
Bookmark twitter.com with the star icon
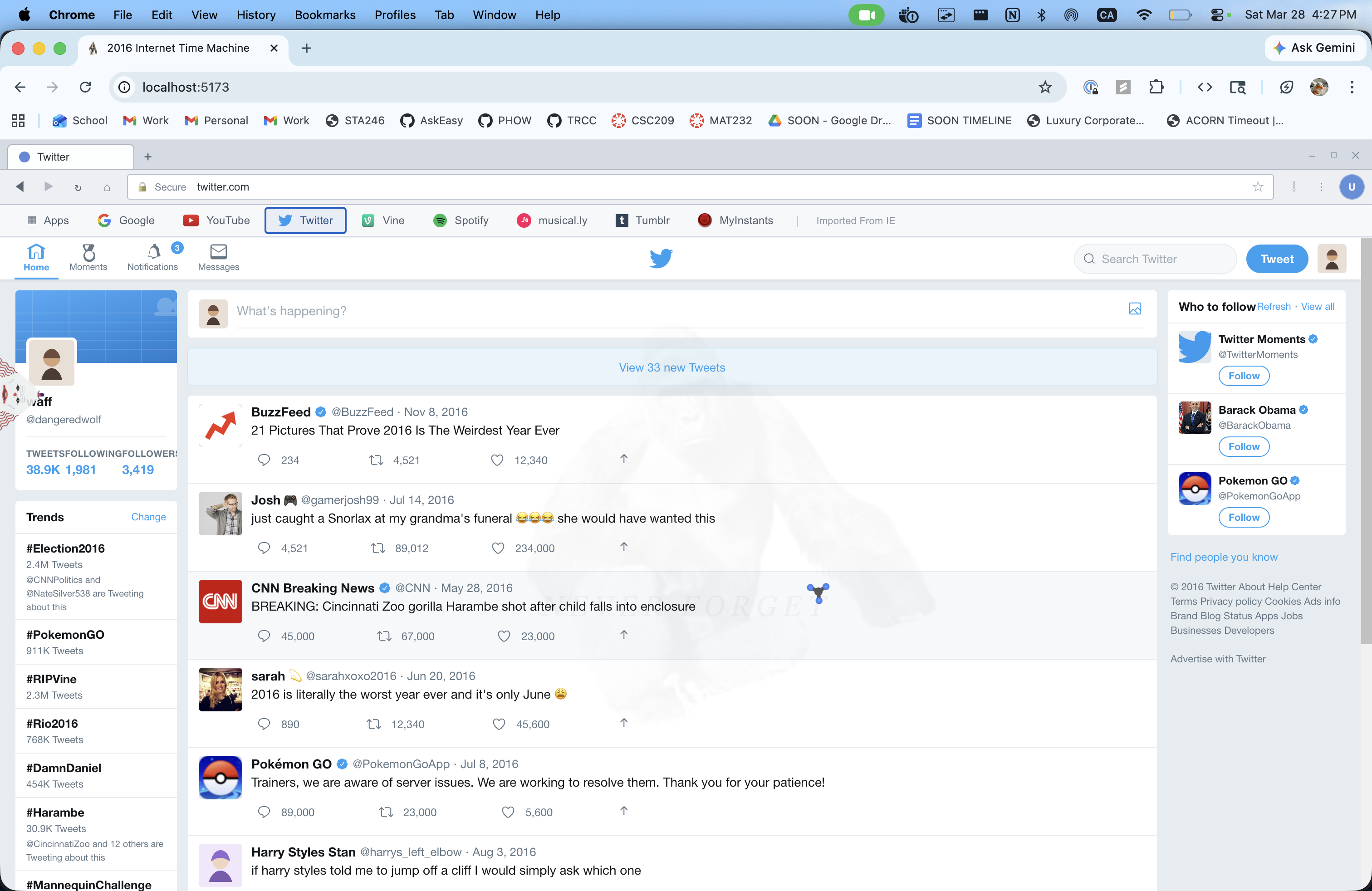click(x=1258, y=187)
